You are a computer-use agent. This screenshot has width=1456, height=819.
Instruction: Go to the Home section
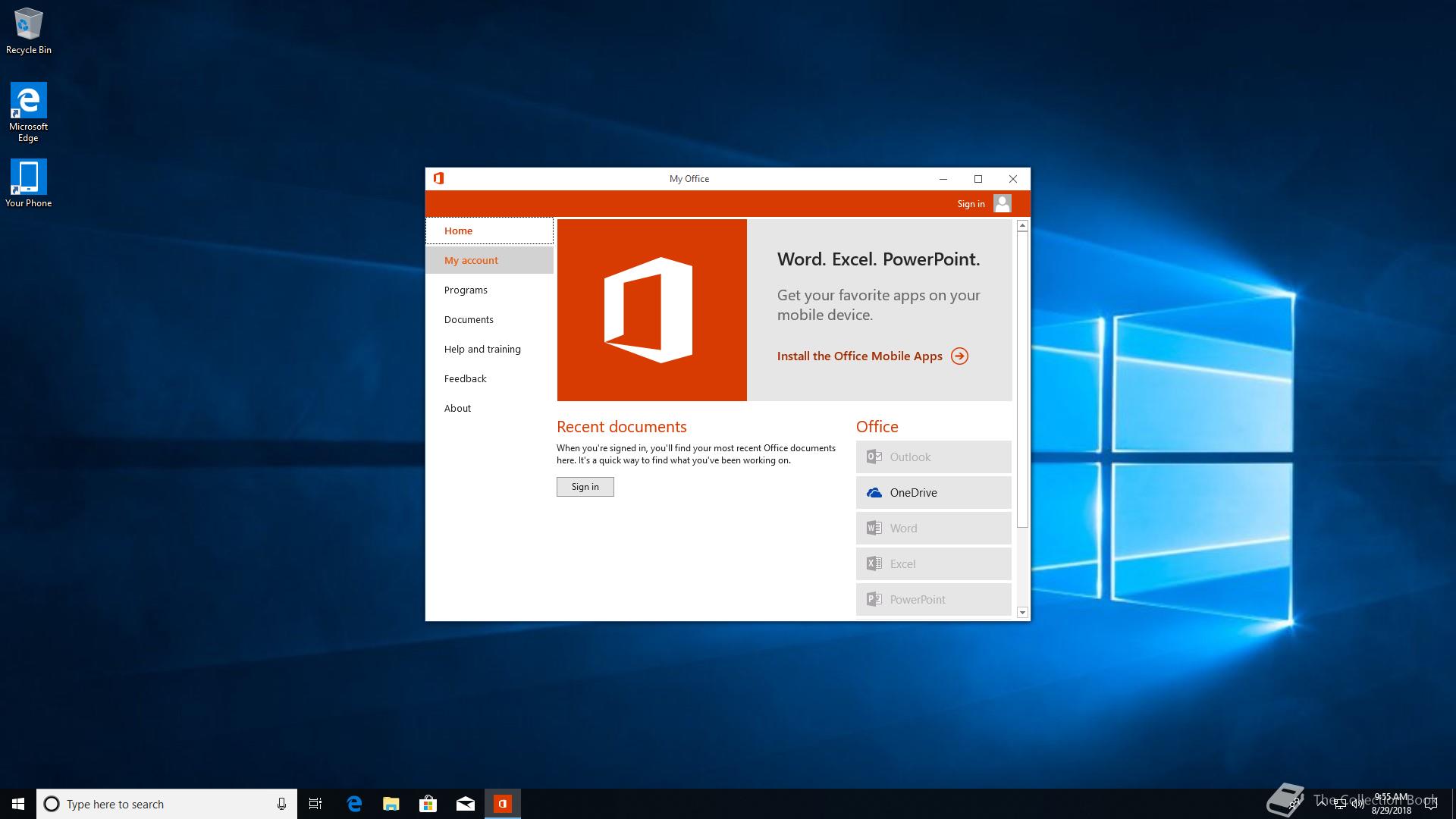coord(490,231)
